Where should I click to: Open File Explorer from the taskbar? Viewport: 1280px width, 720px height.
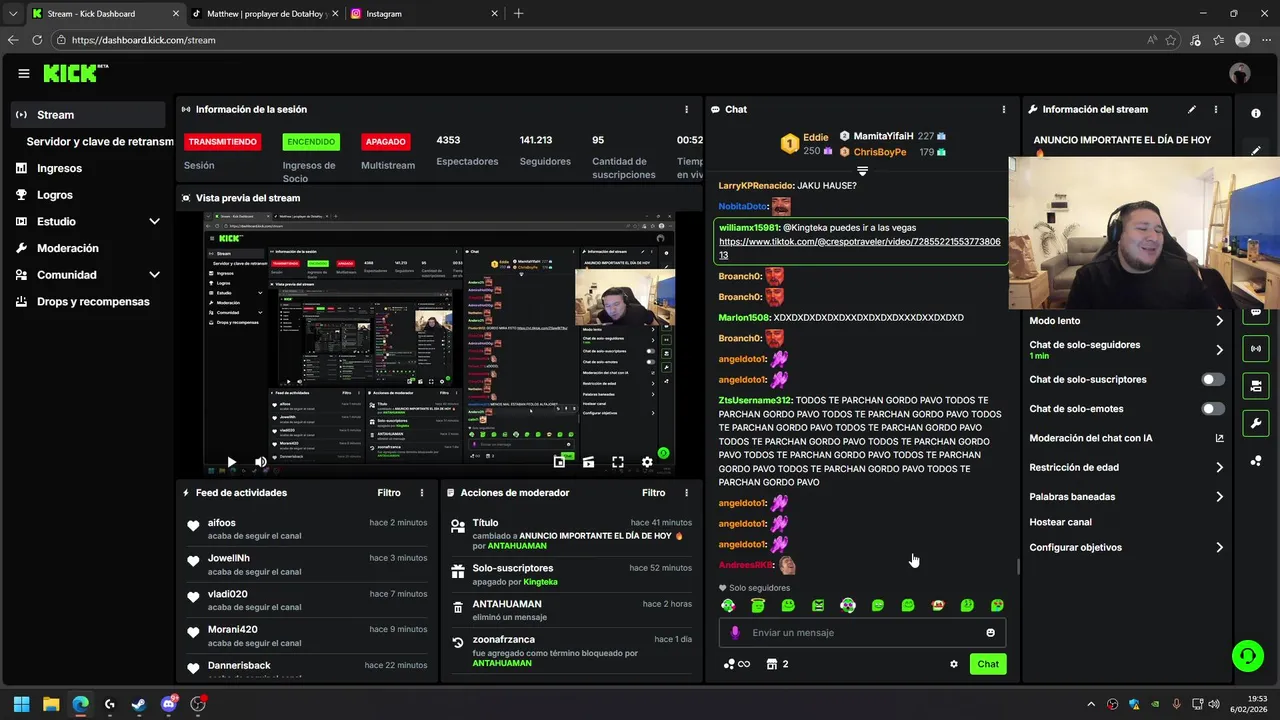coord(51,704)
